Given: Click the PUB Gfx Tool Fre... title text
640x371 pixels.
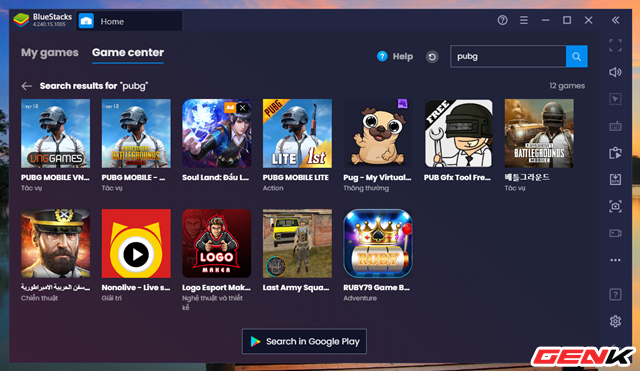Looking at the screenshot, I should 457,178.
